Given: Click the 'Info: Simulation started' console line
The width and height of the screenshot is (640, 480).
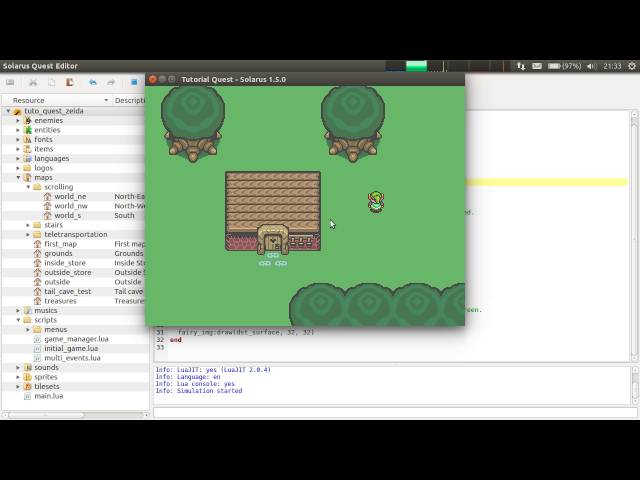Looking at the screenshot, I should click(x=199, y=391).
